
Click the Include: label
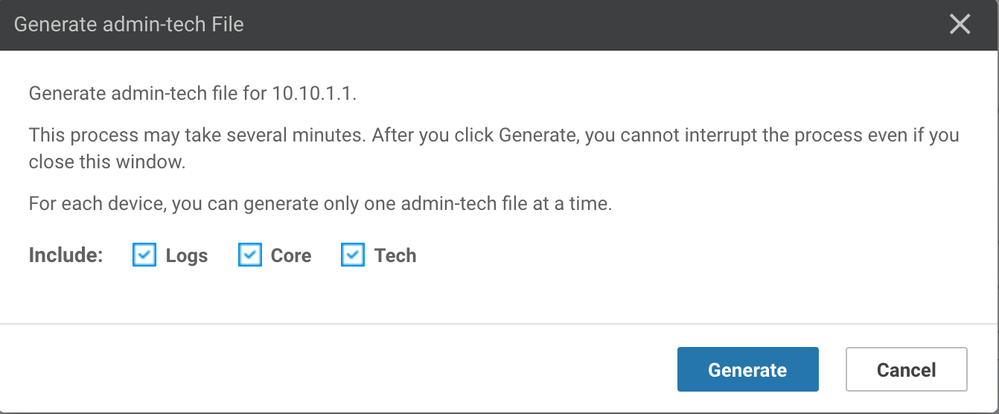[x=66, y=256]
